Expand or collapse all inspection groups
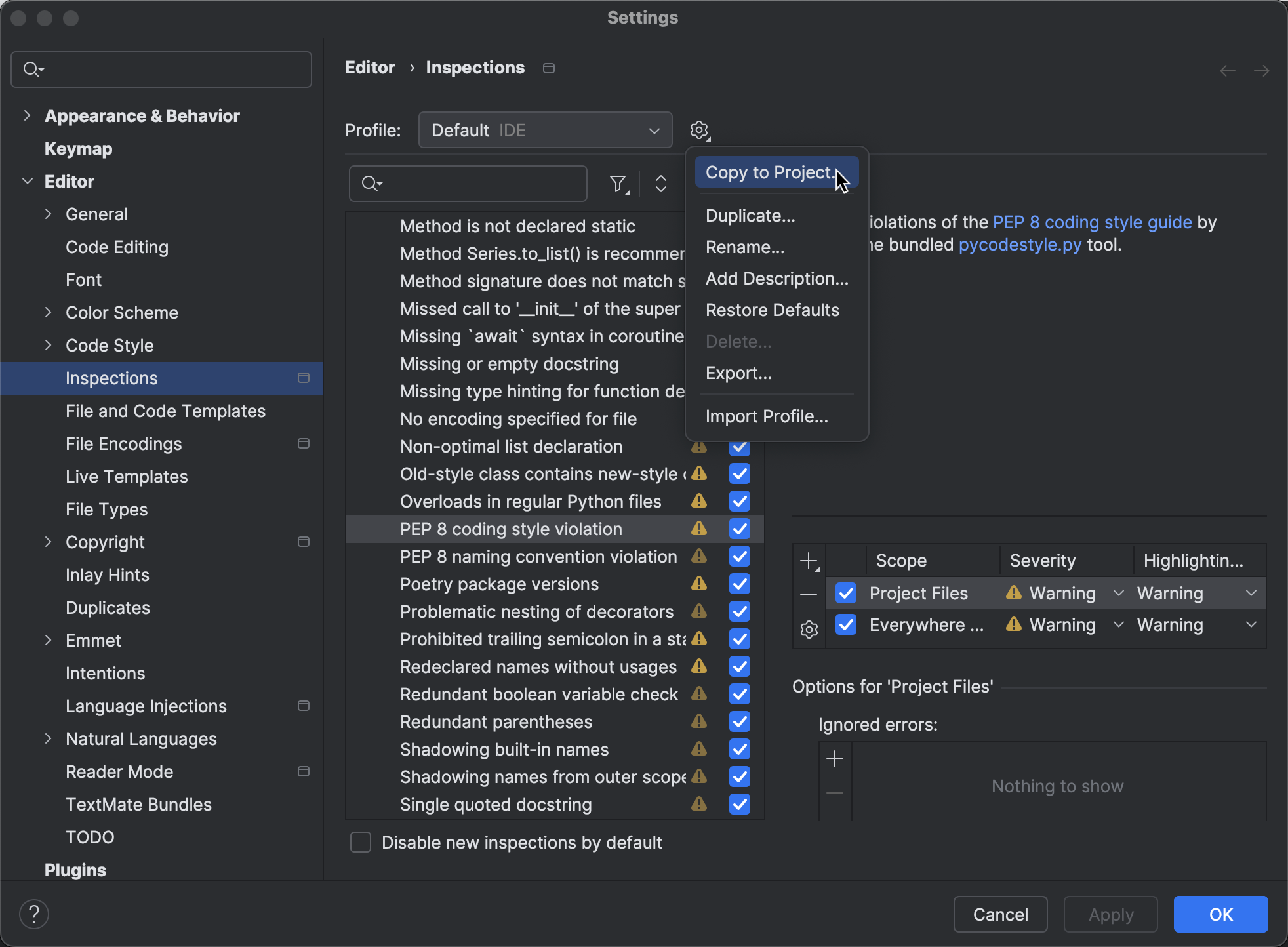1288x947 pixels. click(660, 184)
